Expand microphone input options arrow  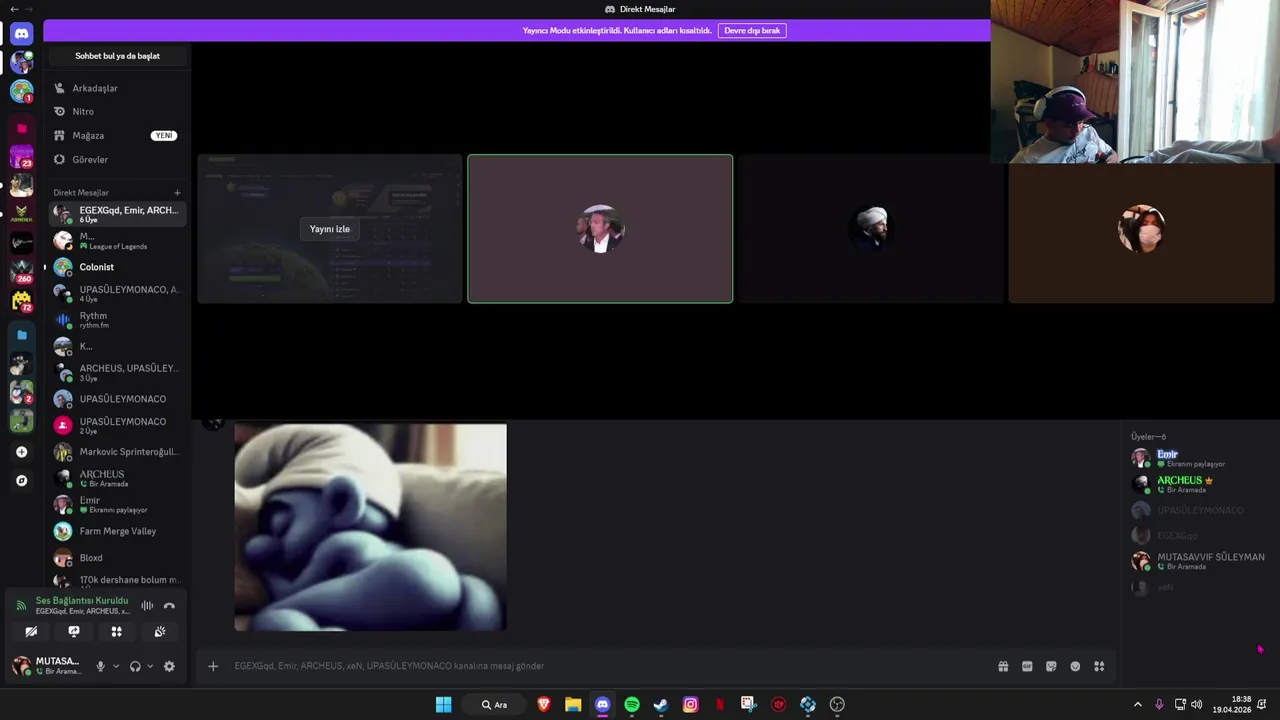coord(116,667)
